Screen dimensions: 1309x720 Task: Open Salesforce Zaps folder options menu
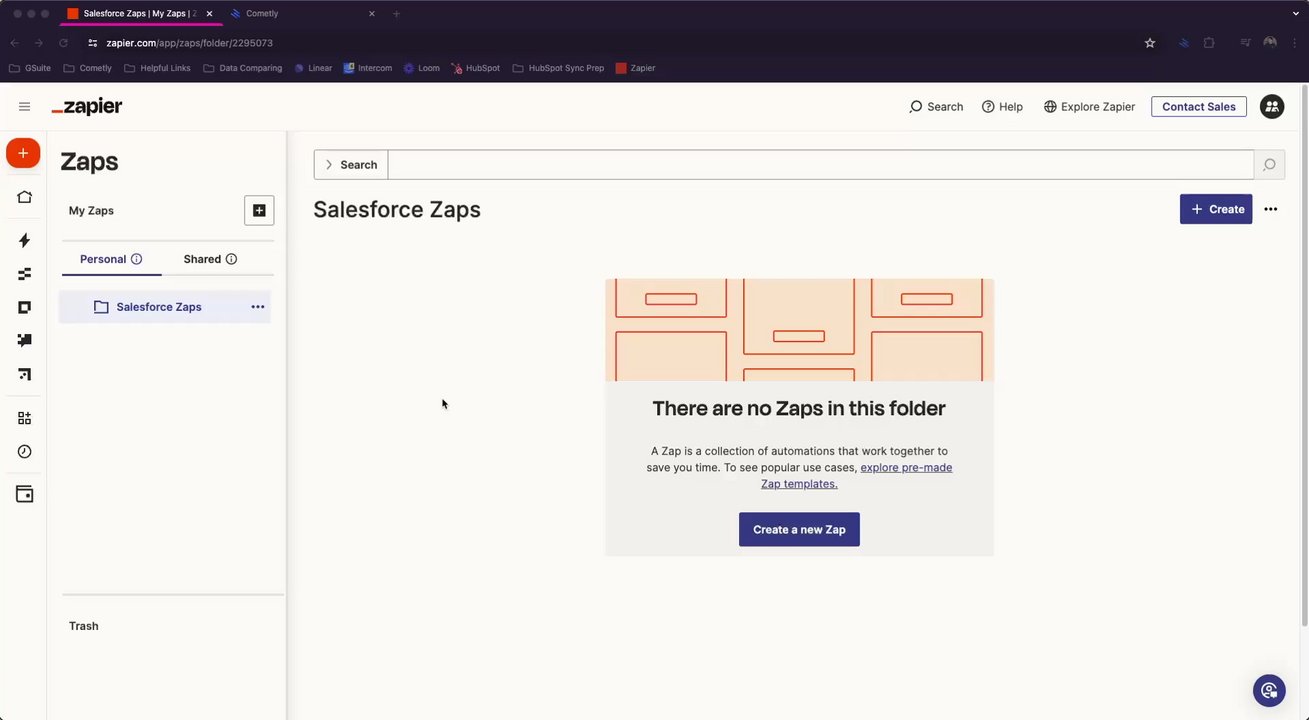click(x=258, y=307)
